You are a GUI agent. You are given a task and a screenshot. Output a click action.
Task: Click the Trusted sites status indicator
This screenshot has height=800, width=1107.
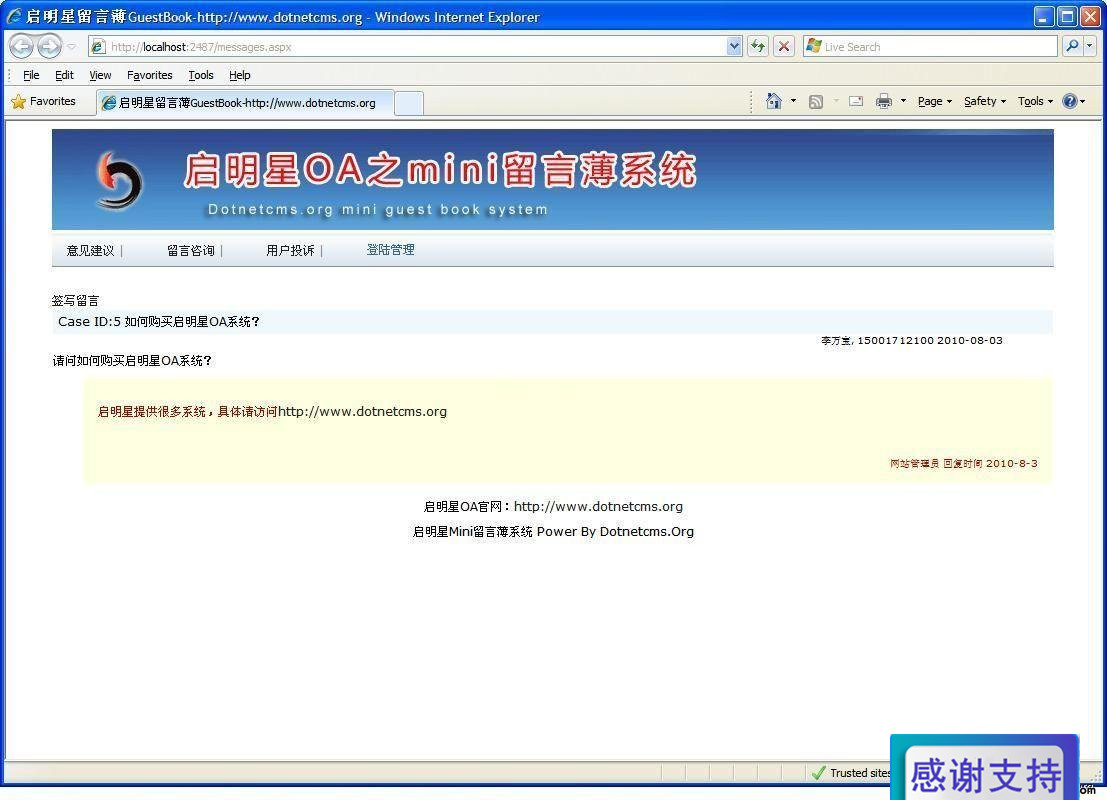(852, 773)
